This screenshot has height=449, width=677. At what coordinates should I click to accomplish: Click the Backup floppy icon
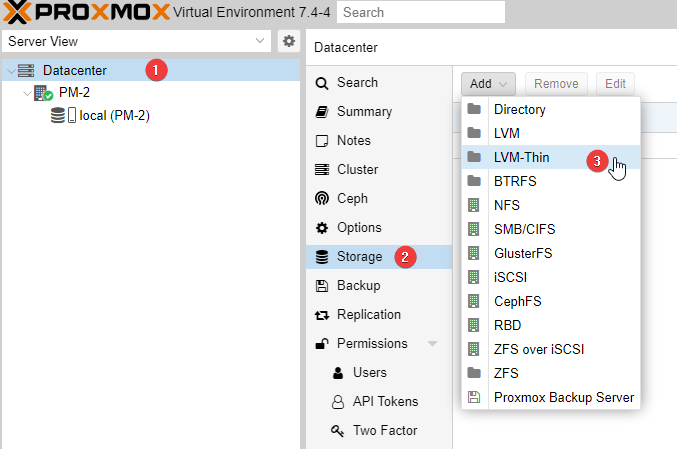[x=322, y=286]
